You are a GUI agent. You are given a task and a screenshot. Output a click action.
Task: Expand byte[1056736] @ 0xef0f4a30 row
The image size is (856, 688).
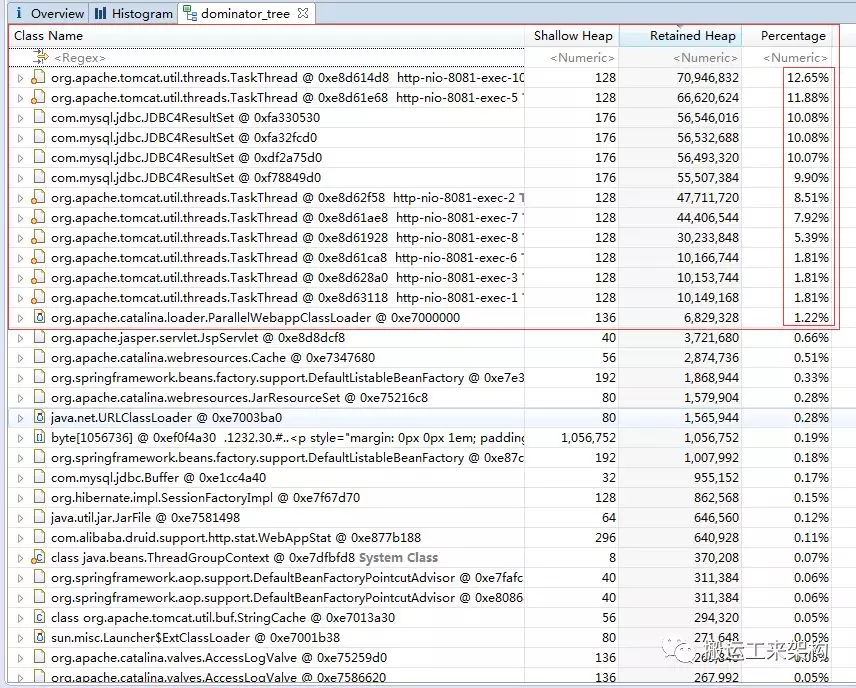pos(20,438)
